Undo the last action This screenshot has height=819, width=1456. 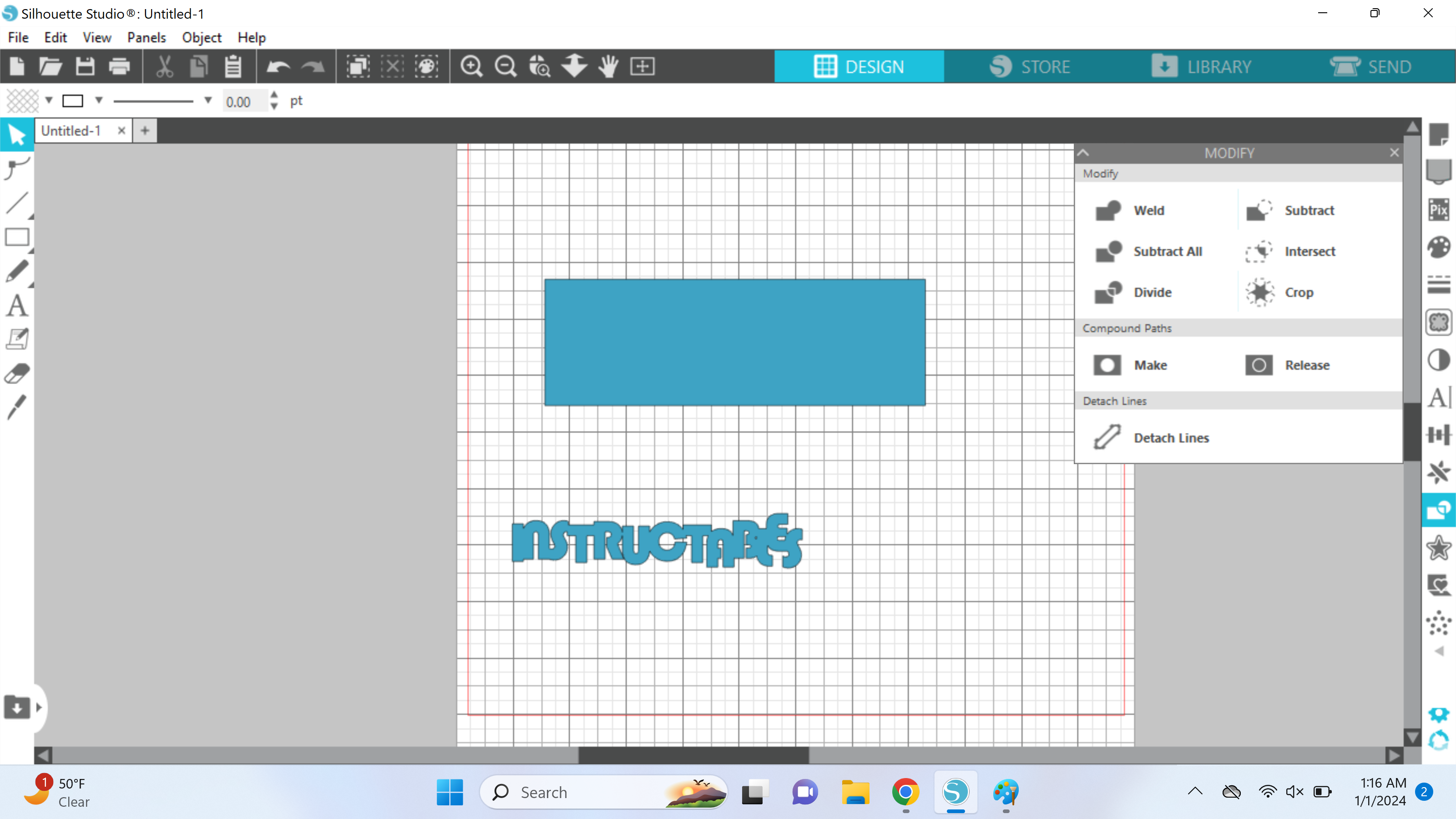278,66
